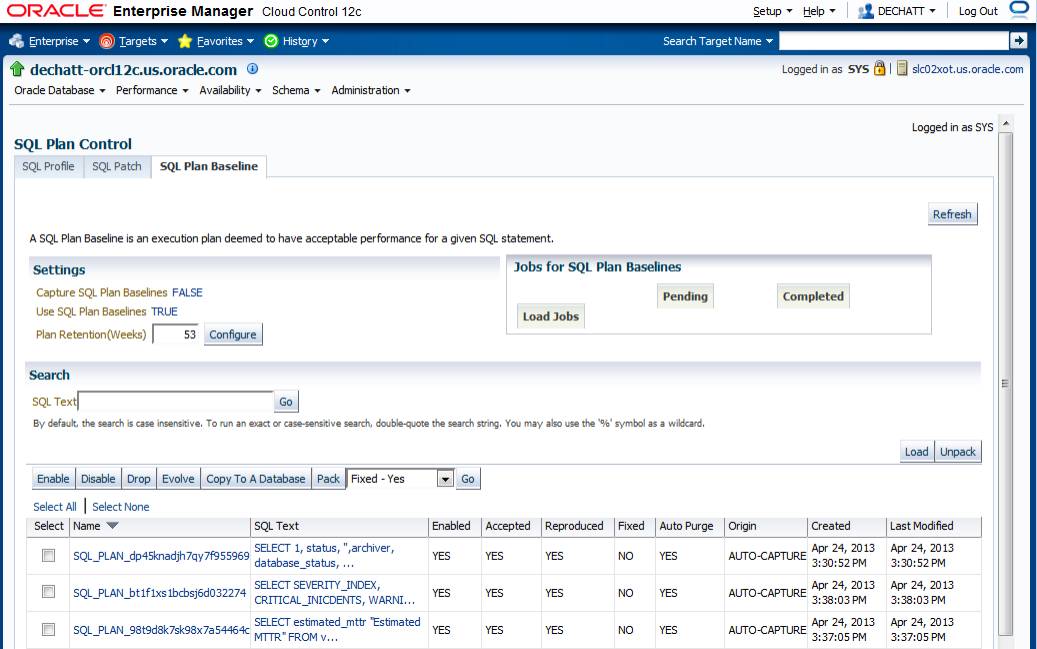
Task: Open the Targets menu label
Action: (138, 41)
